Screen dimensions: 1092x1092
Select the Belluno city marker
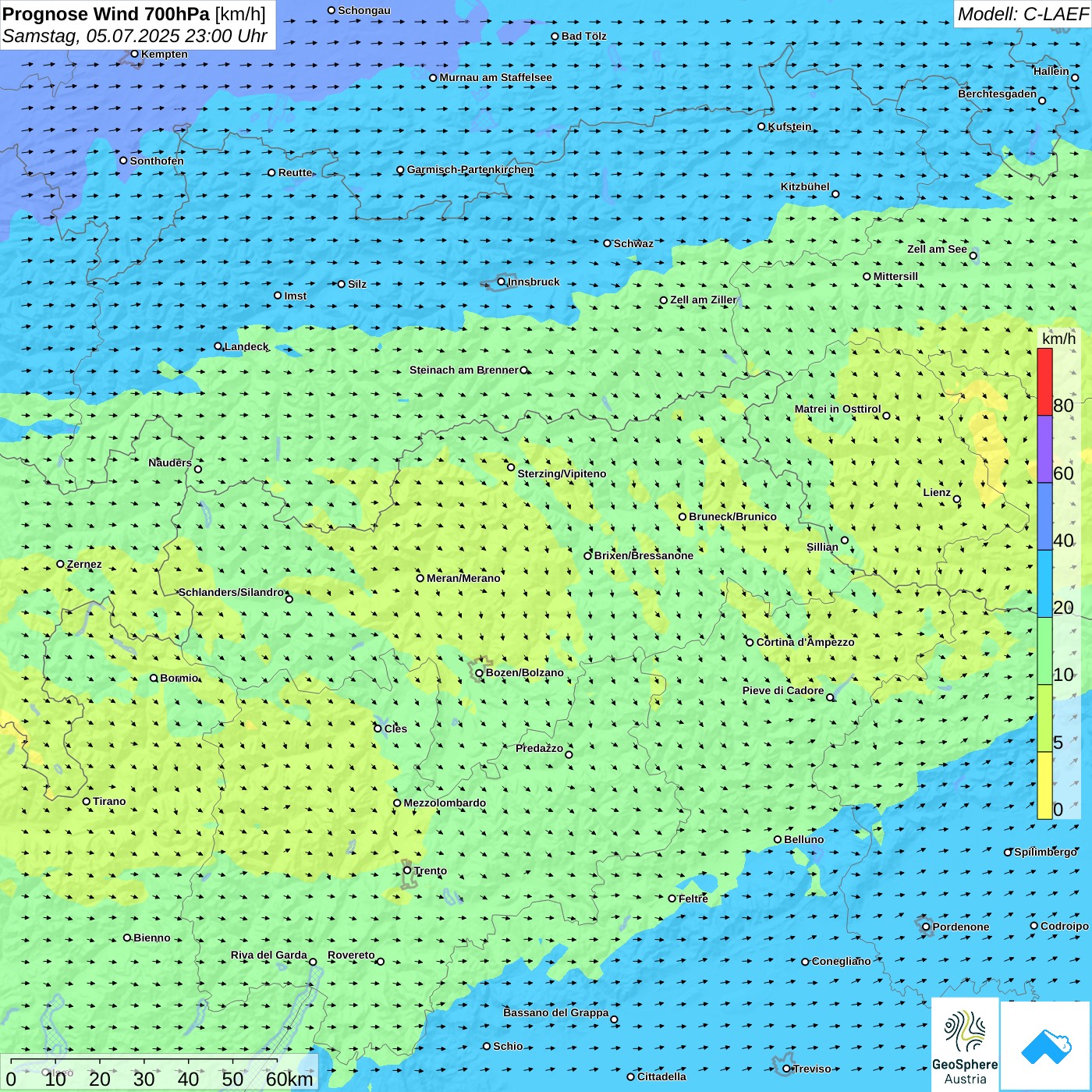click(778, 839)
